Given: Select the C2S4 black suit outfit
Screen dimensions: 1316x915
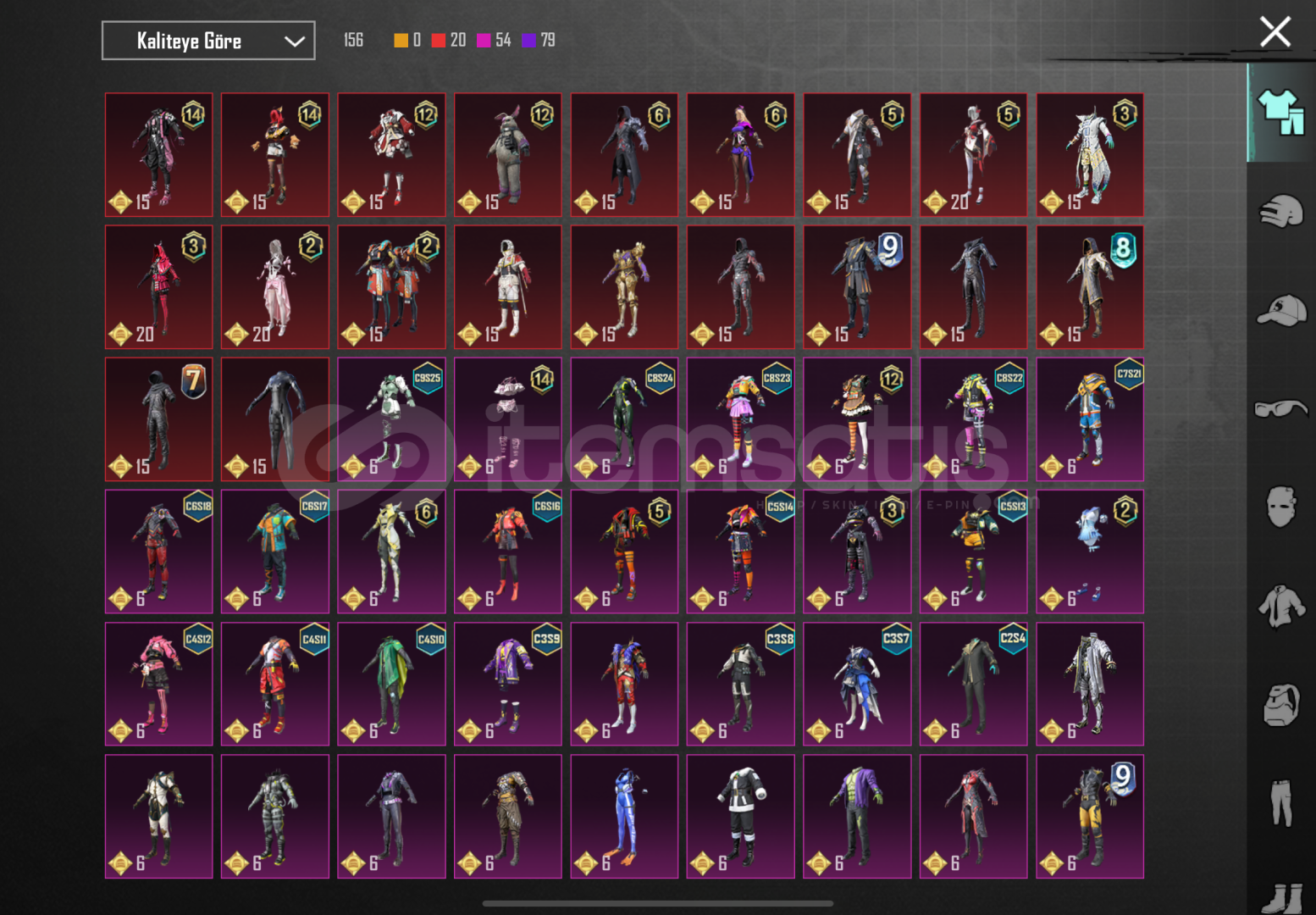Looking at the screenshot, I should (x=974, y=684).
